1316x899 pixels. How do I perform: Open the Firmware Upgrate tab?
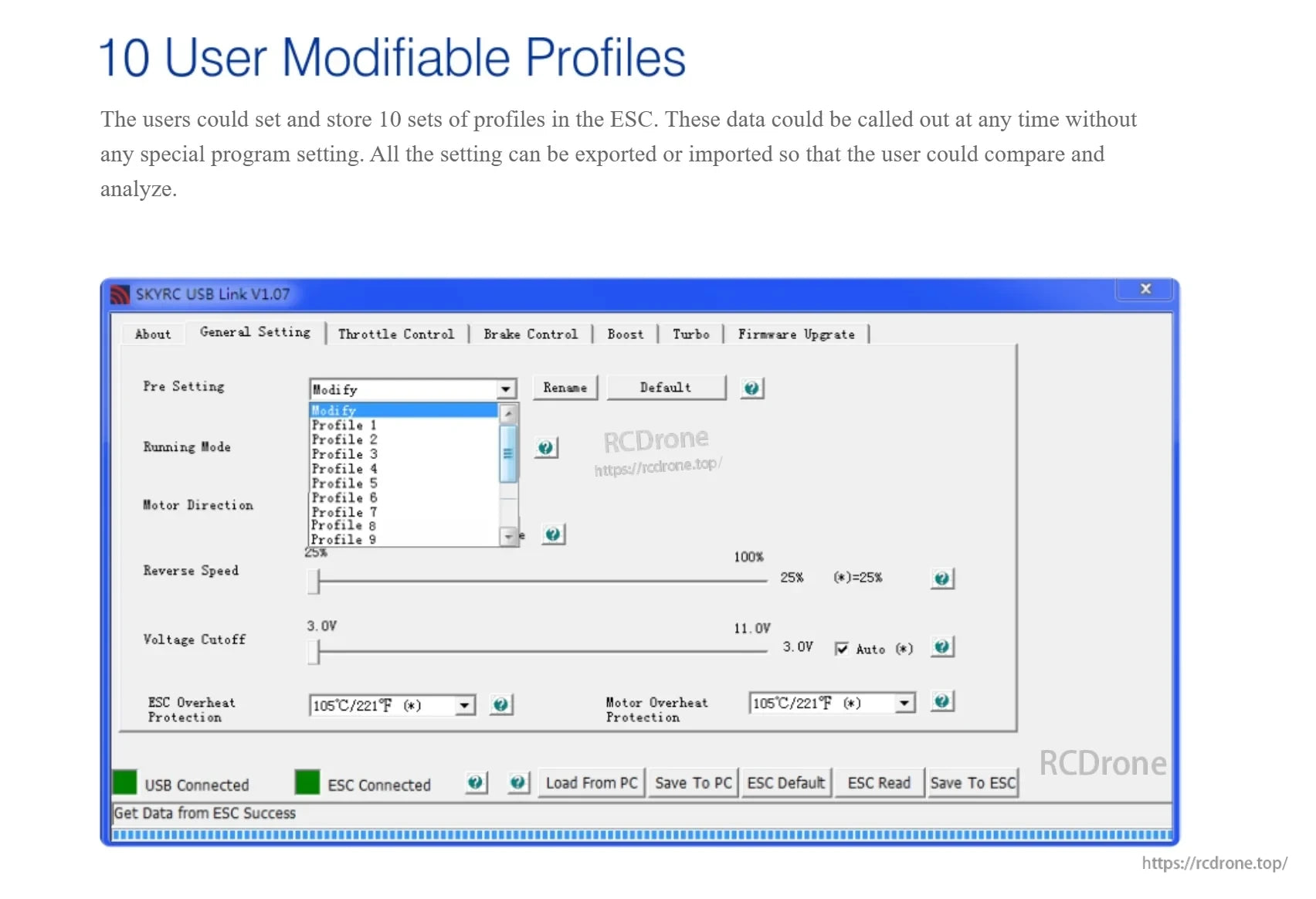[x=796, y=334]
